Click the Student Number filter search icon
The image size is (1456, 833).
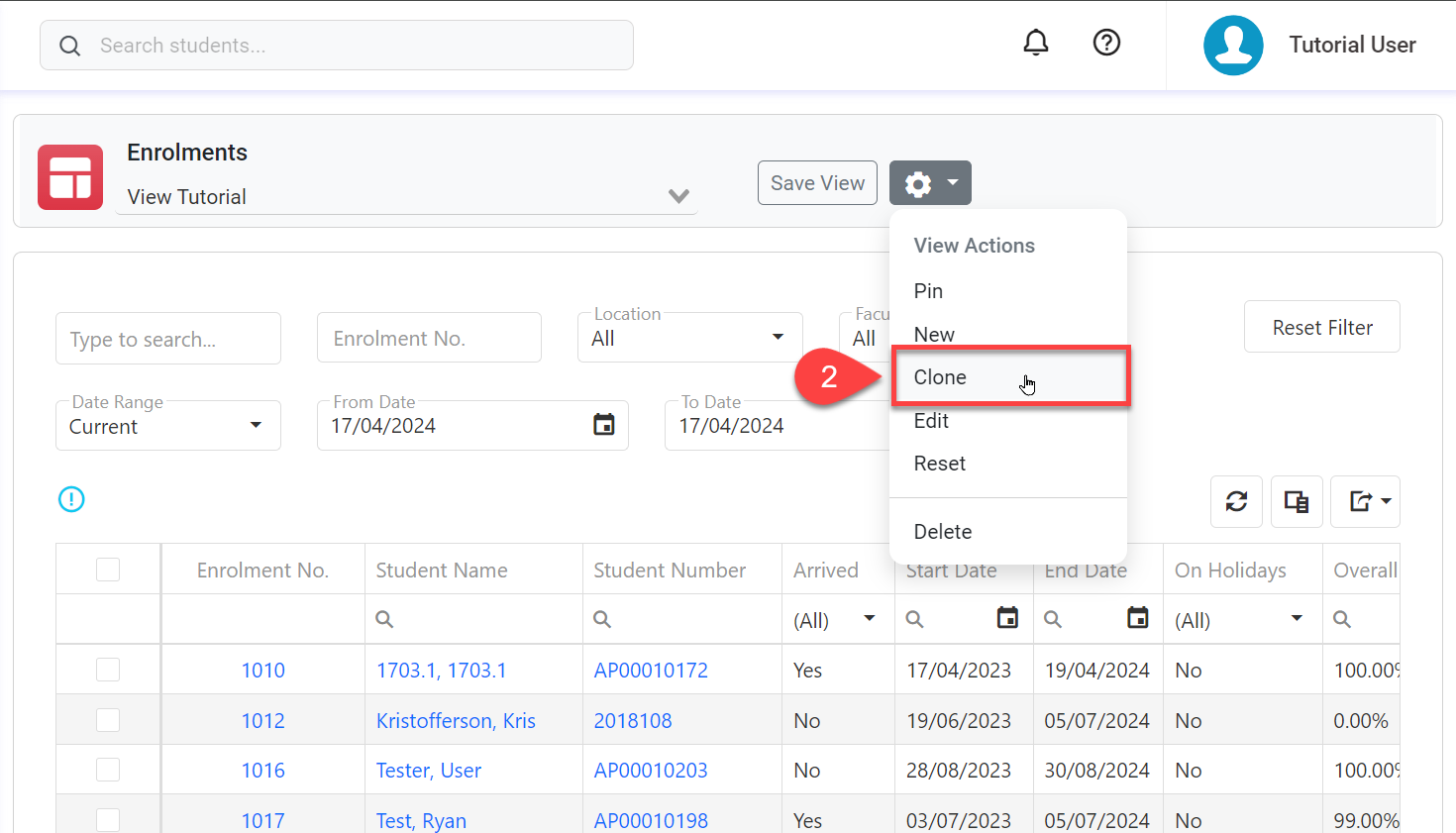coord(602,619)
